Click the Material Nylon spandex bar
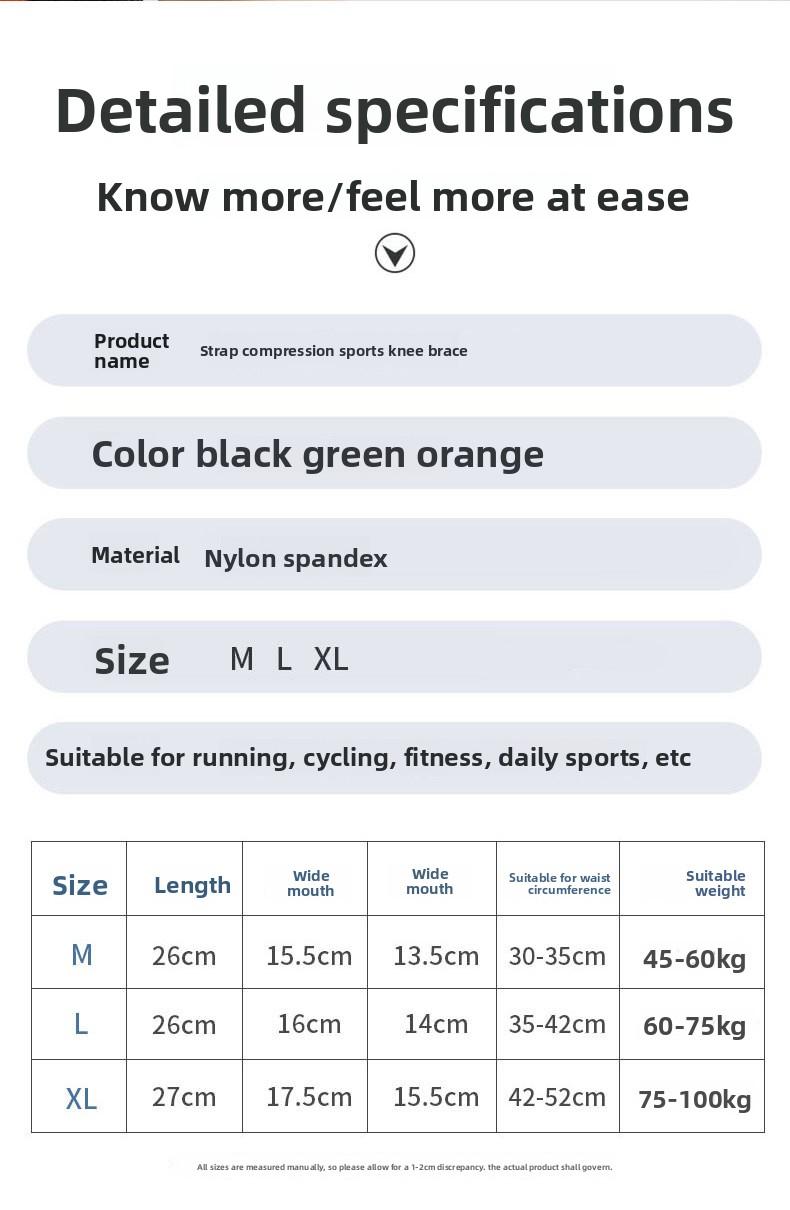This screenshot has height=1210, width=790. [394, 556]
